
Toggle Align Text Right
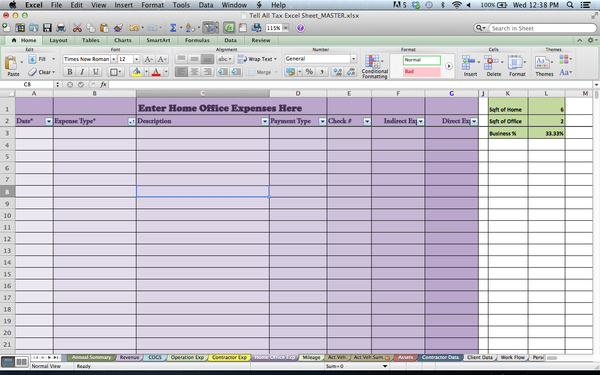(207, 72)
